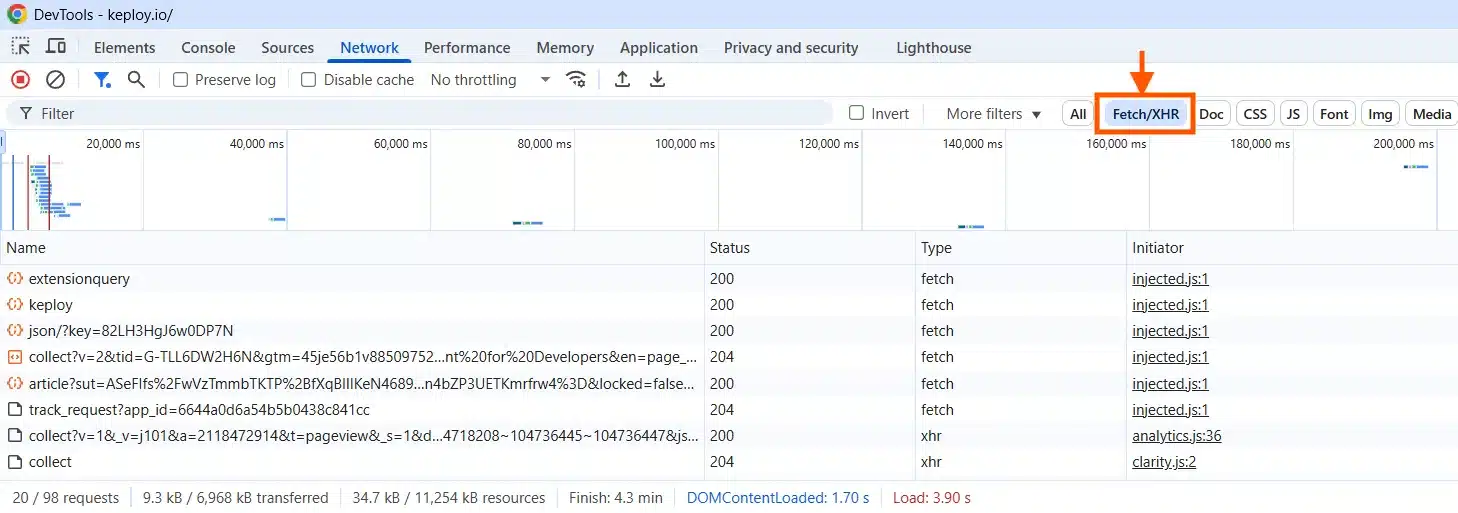This screenshot has height=513, width=1458.
Task: Open the network search magnifier
Action: point(136,79)
